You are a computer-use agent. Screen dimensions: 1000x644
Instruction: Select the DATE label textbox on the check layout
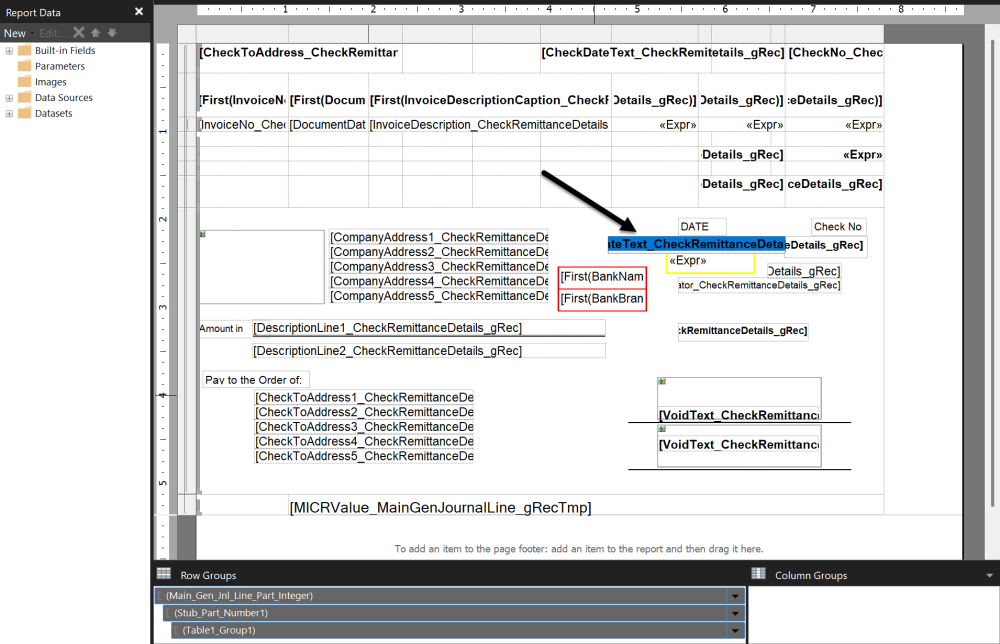click(701, 226)
